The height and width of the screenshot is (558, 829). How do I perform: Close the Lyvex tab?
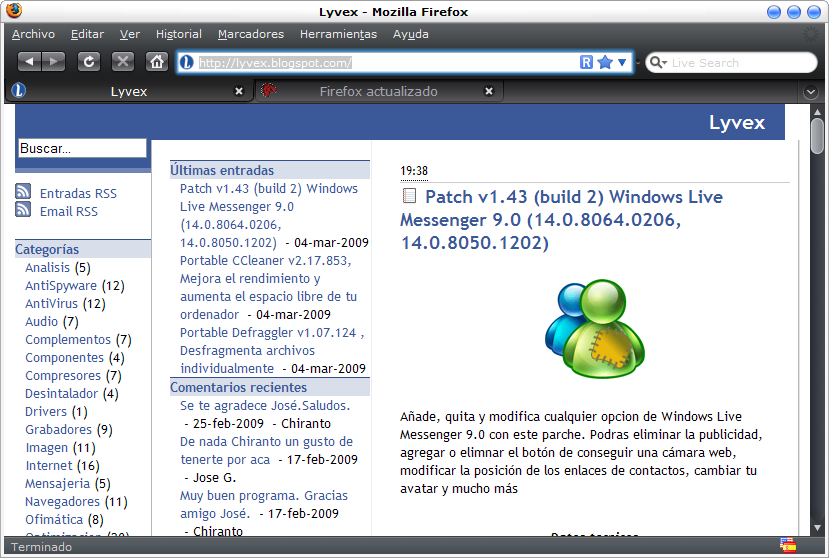pyautogui.click(x=238, y=91)
